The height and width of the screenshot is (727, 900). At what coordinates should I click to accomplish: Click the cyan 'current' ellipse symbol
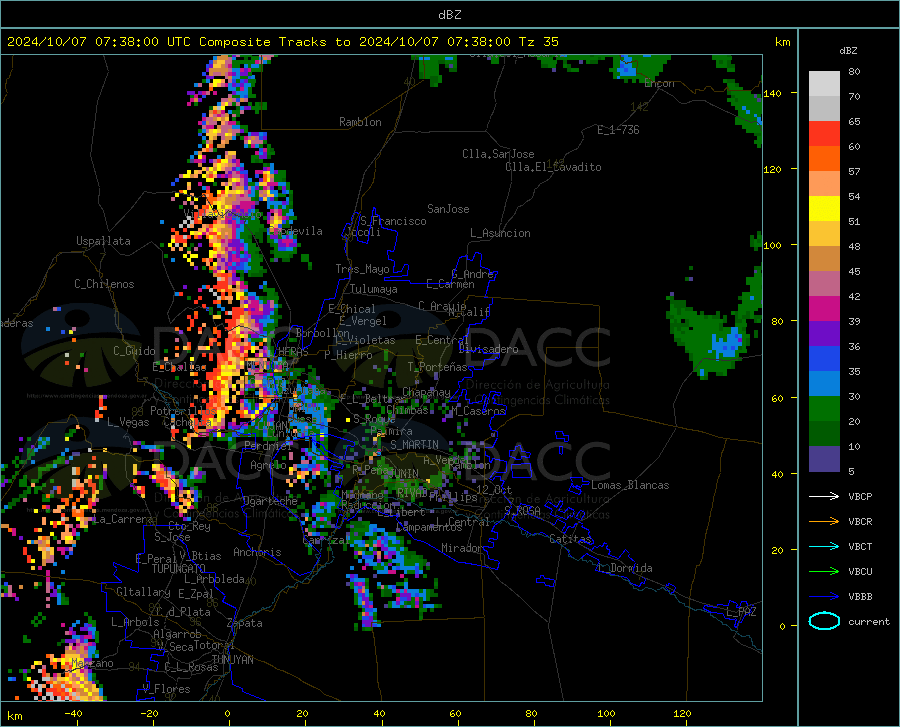click(824, 621)
